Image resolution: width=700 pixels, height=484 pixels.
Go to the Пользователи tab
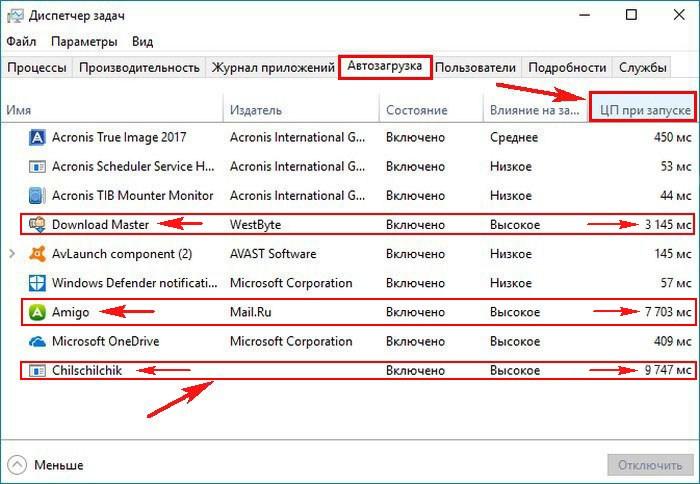click(x=475, y=67)
